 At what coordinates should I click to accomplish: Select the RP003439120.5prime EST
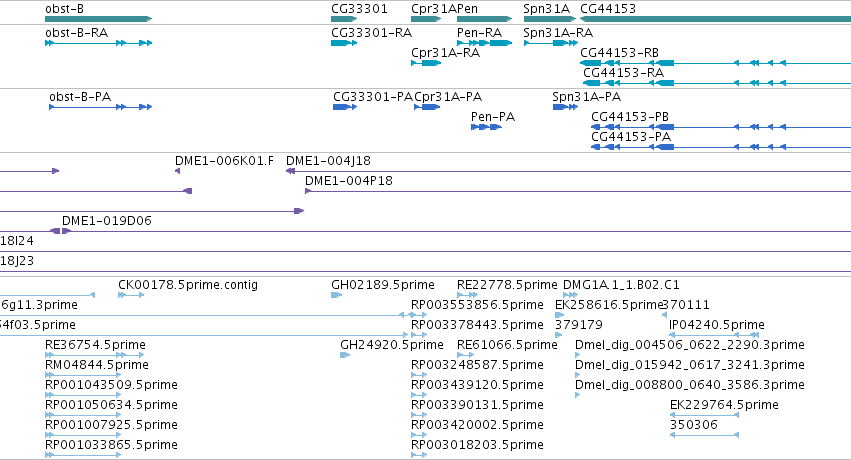tap(419, 395)
